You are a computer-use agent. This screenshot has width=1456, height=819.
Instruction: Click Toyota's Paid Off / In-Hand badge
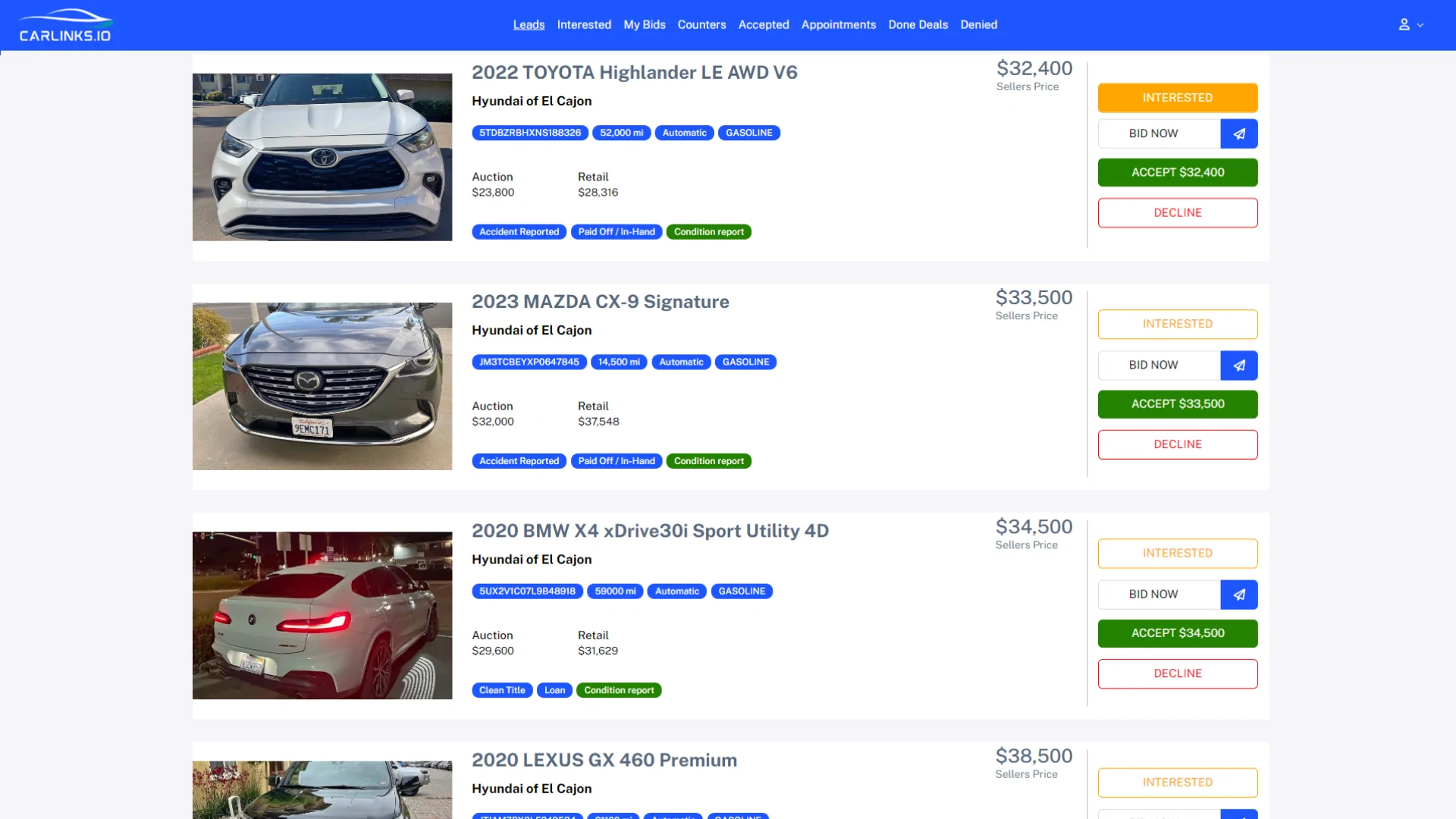point(617,232)
